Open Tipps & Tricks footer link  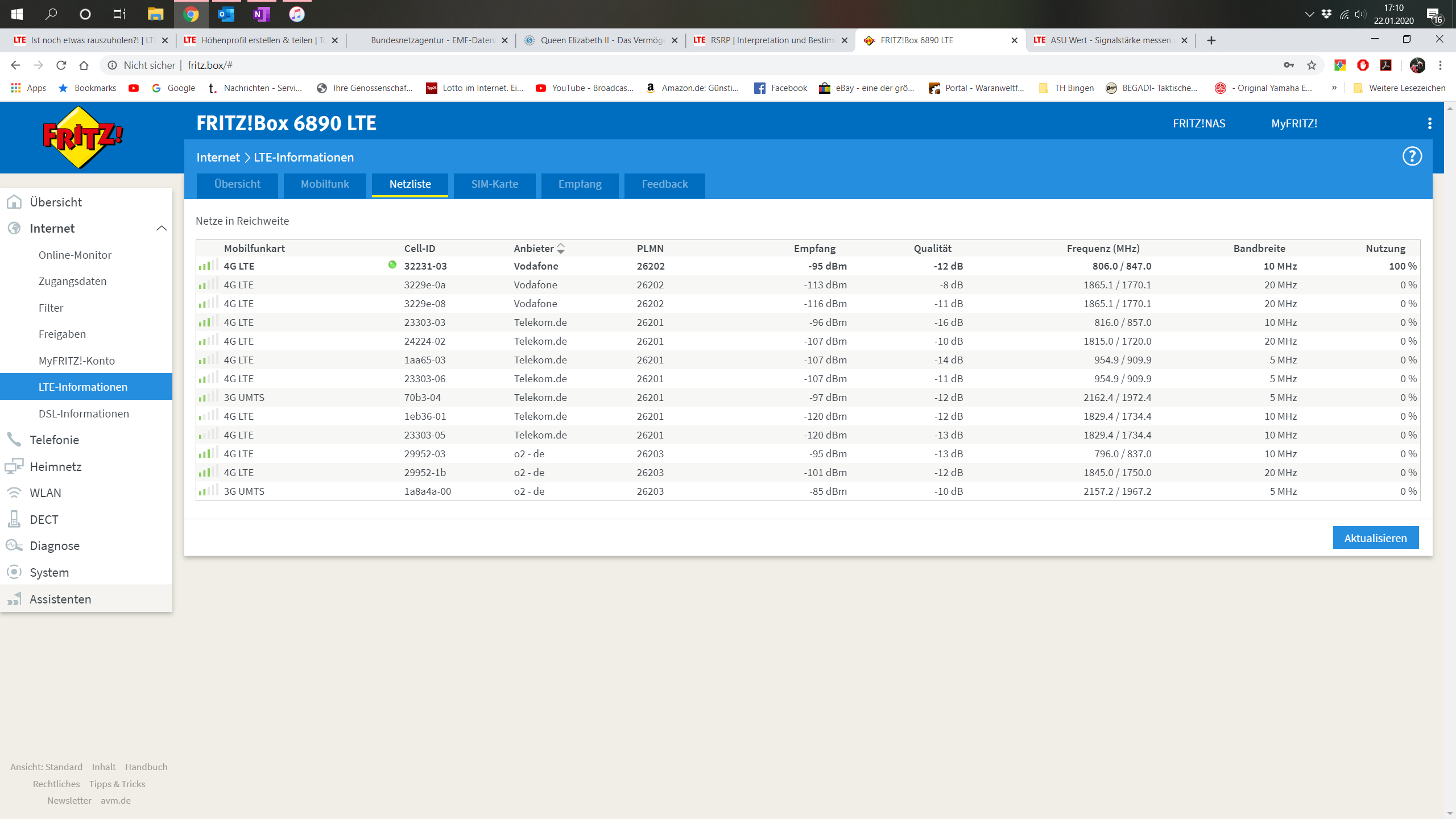(117, 784)
